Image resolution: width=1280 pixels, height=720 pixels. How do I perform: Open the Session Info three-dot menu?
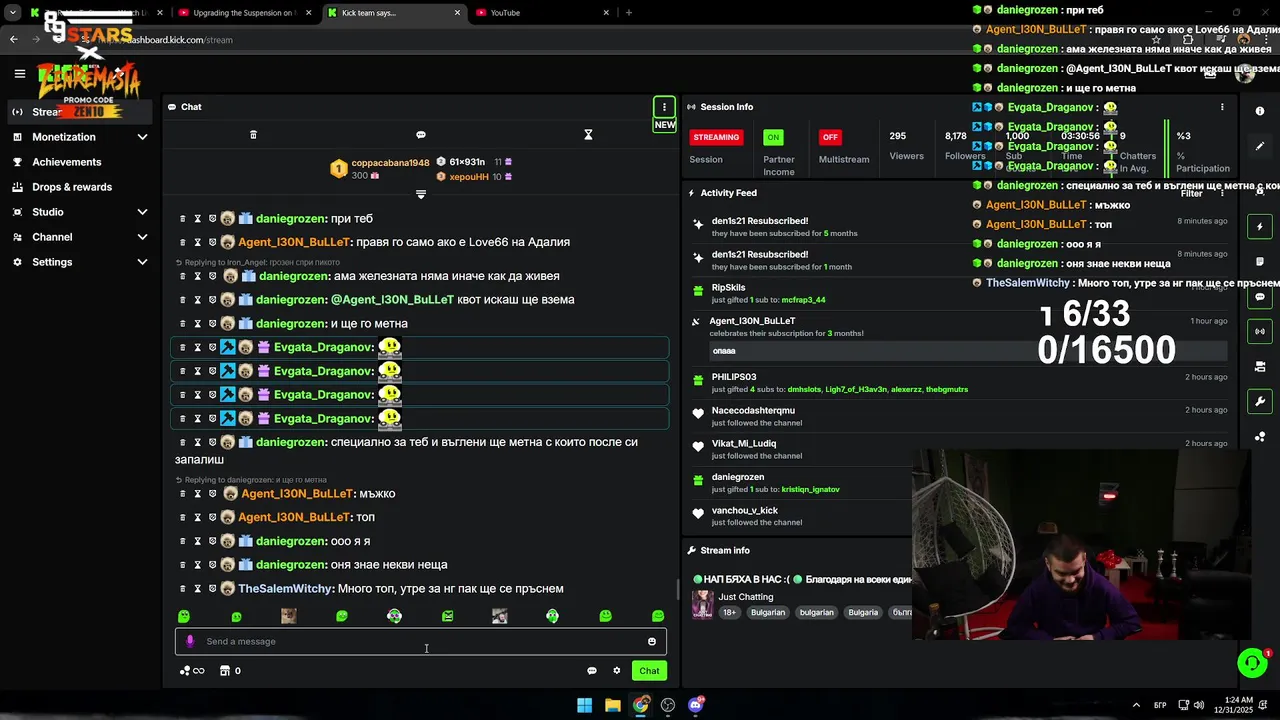coord(1222,107)
